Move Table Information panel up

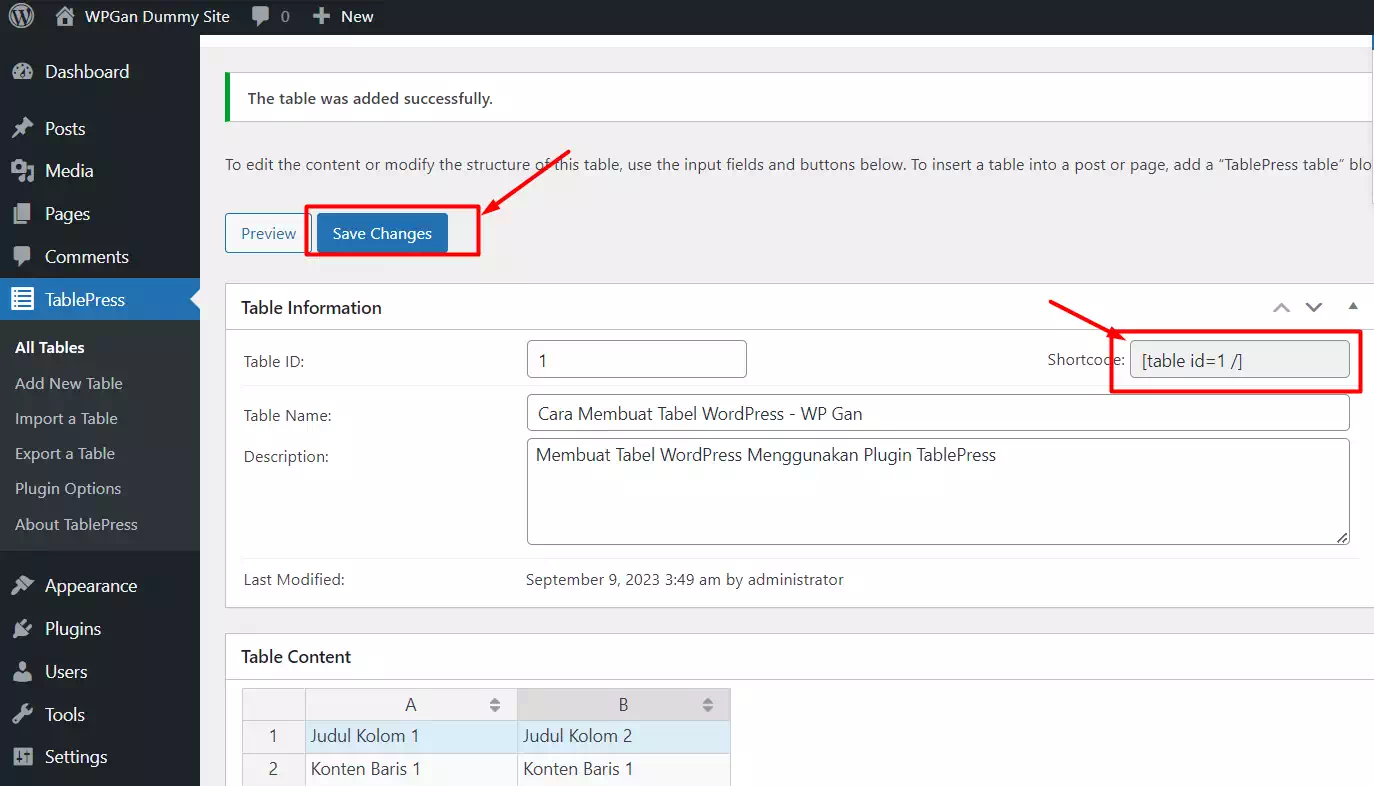pos(1281,307)
